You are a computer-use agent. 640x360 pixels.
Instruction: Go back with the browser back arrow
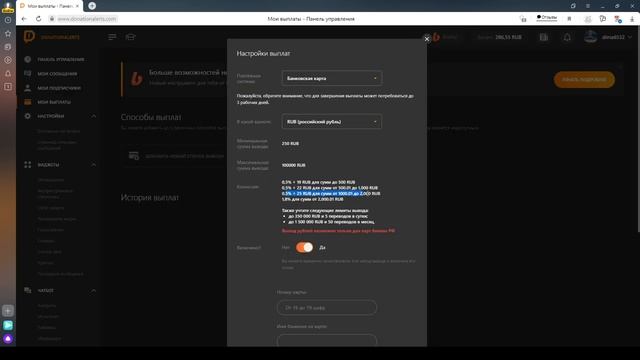point(24,19)
